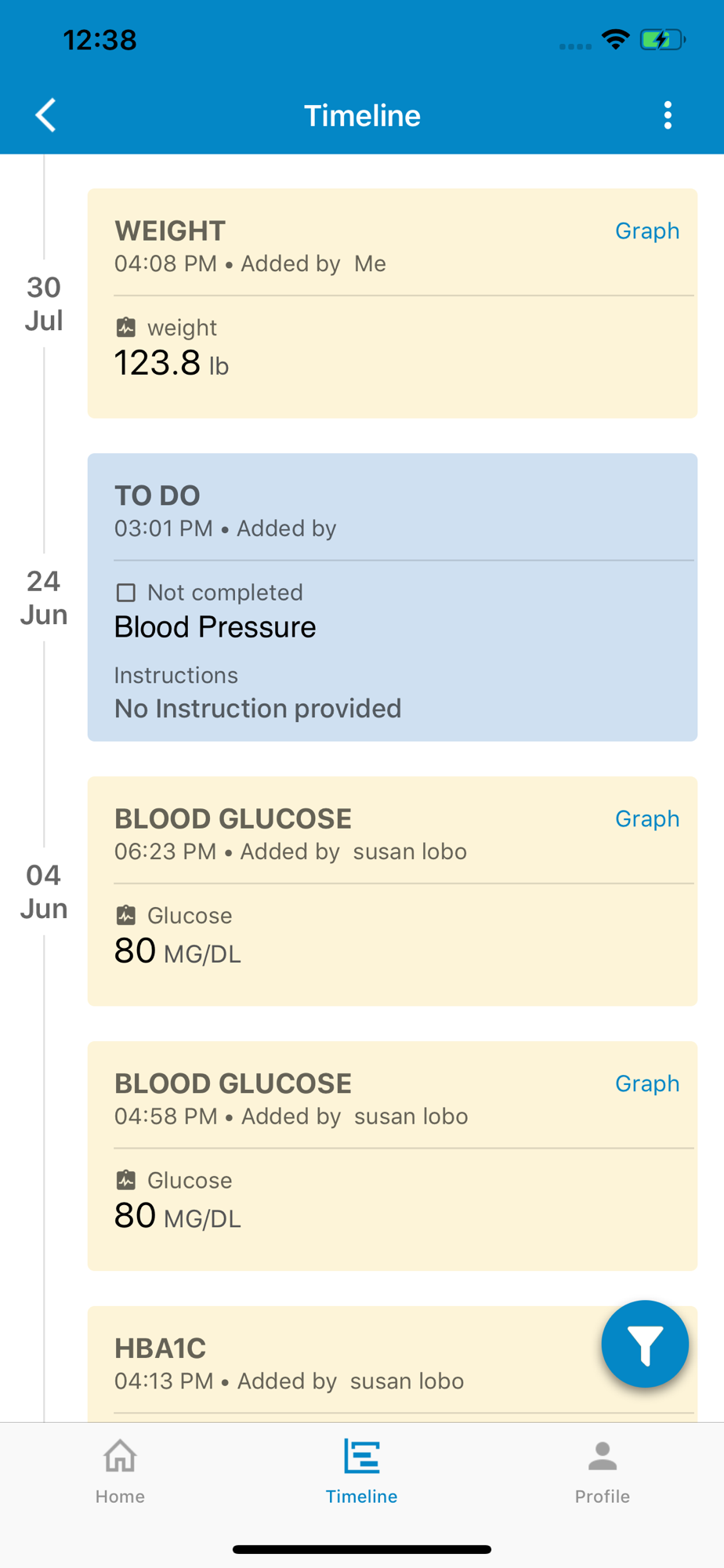Tap the 04:58 PM Glucose clipboard icon
Screen dimensions: 724x1568
[126, 1180]
